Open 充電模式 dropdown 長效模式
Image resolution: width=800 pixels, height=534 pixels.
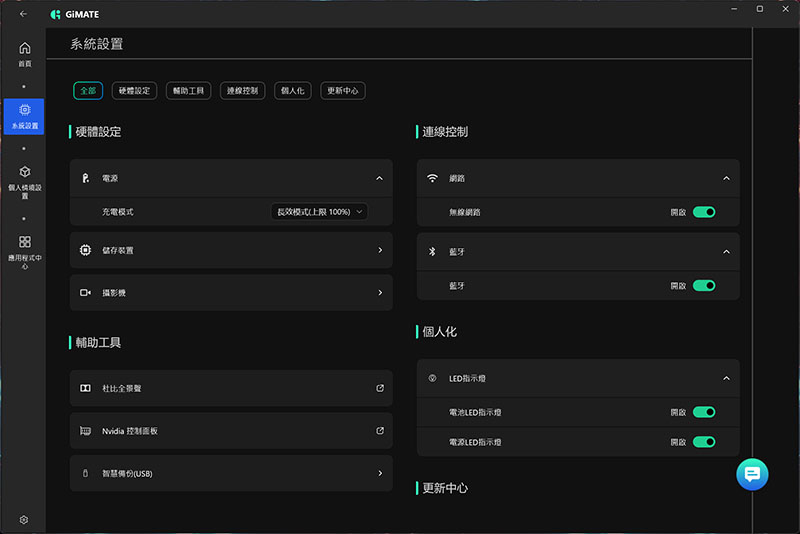tap(319, 212)
